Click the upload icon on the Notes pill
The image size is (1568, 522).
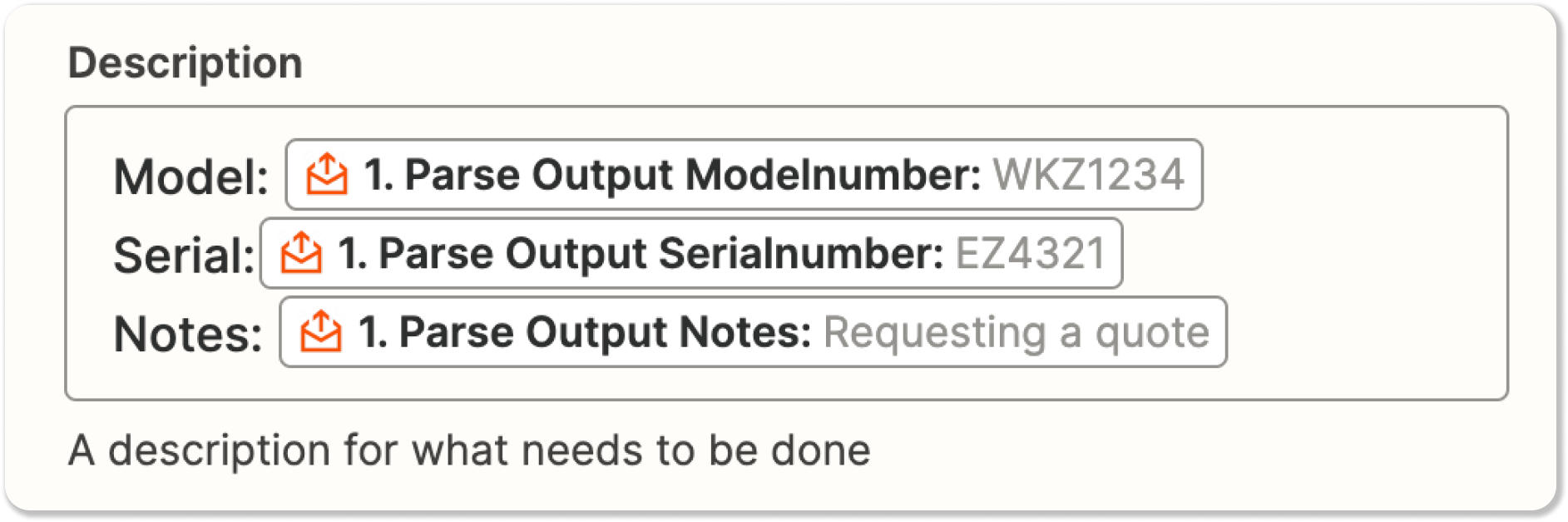click(x=321, y=332)
